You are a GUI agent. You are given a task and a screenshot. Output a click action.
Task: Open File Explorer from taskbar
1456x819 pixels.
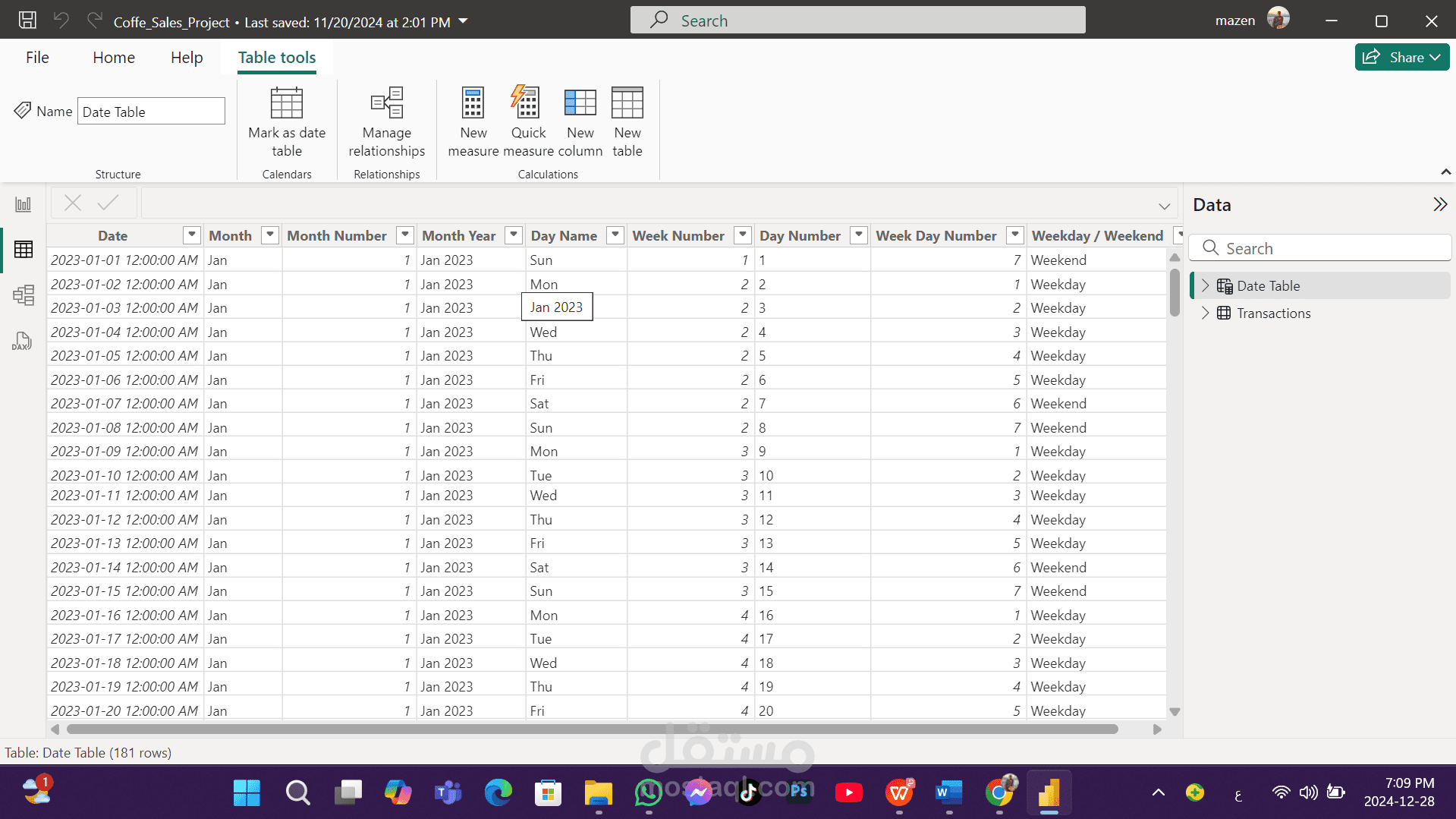[x=599, y=793]
